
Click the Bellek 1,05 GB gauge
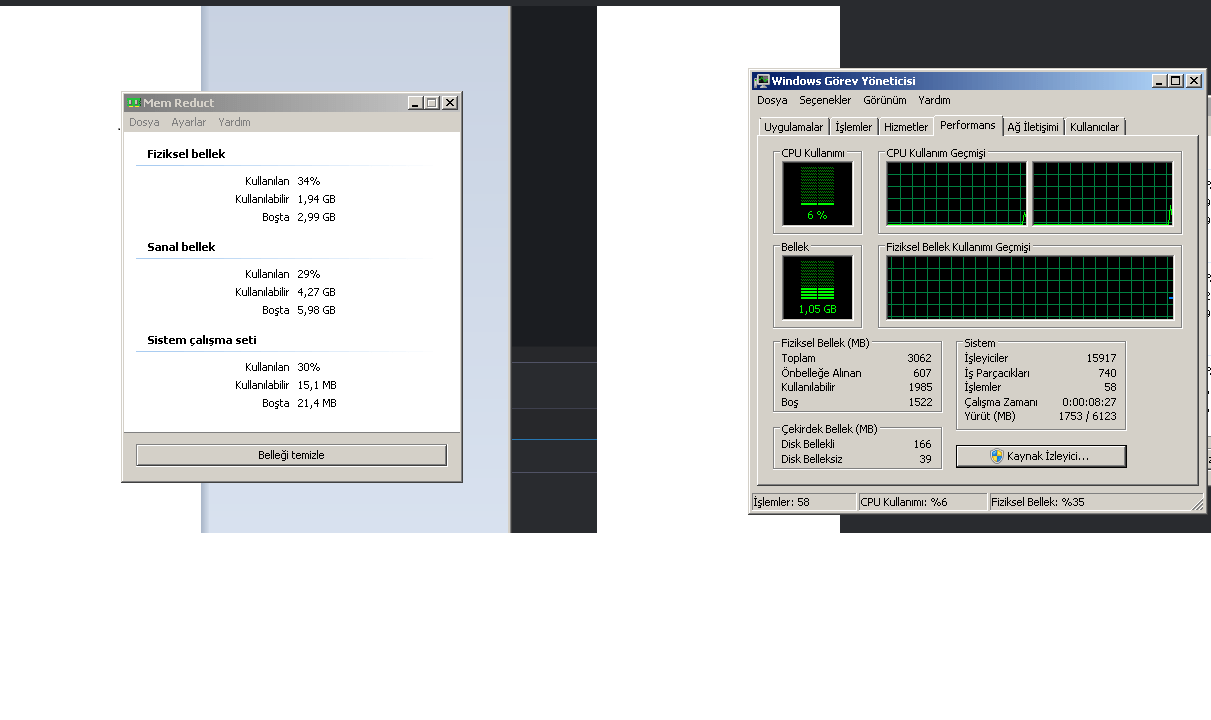coord(817,288)
